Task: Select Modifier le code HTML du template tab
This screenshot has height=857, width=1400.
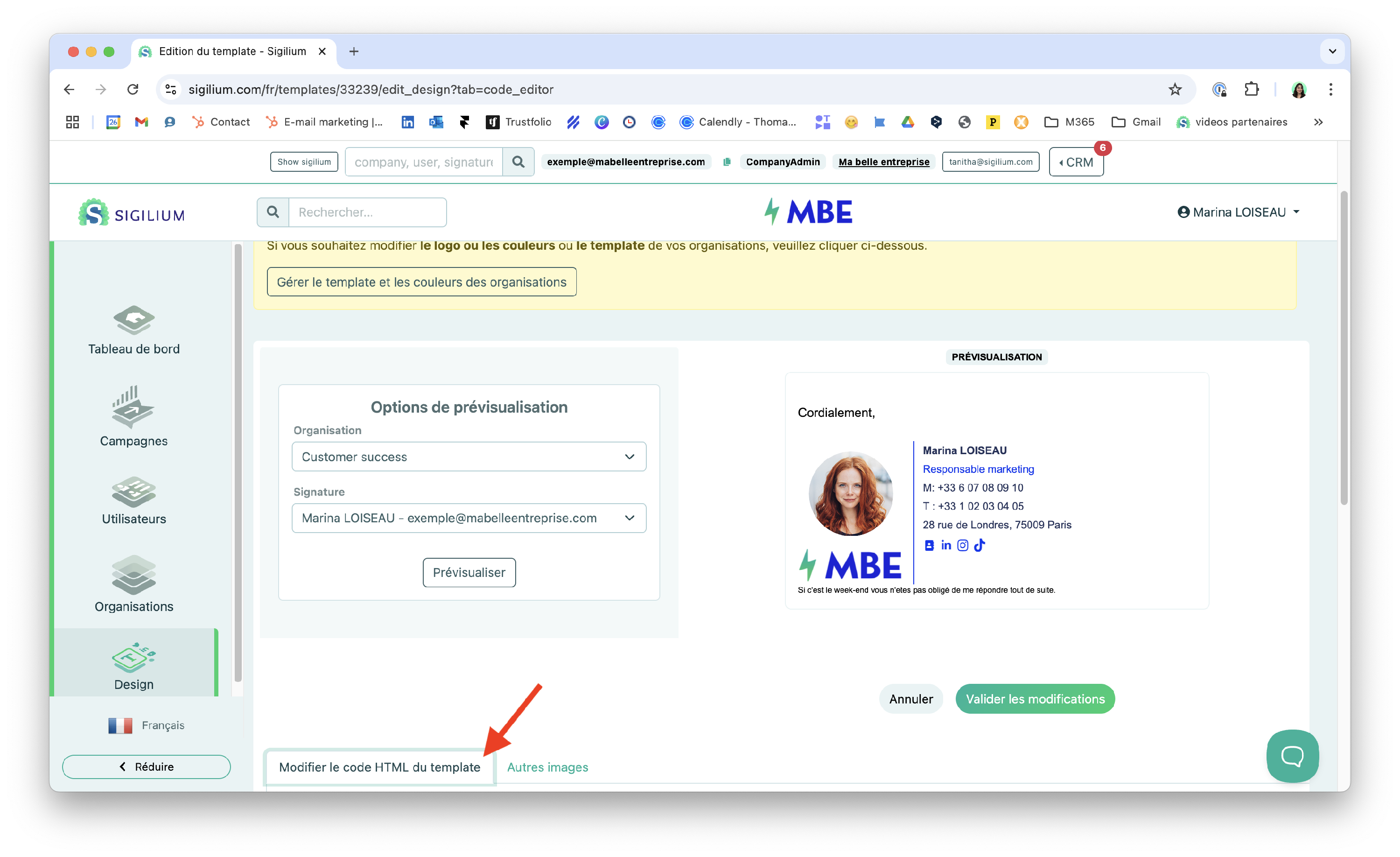Action: pyautogui.click(x=379, y=766)
